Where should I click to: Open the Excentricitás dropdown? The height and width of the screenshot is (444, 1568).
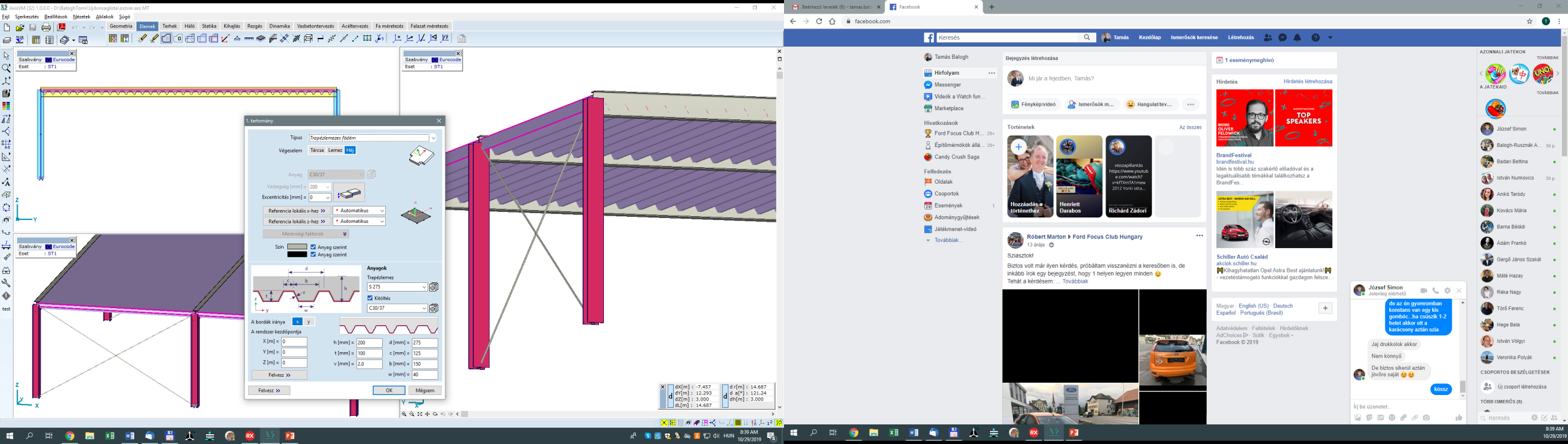click(328, 198)
